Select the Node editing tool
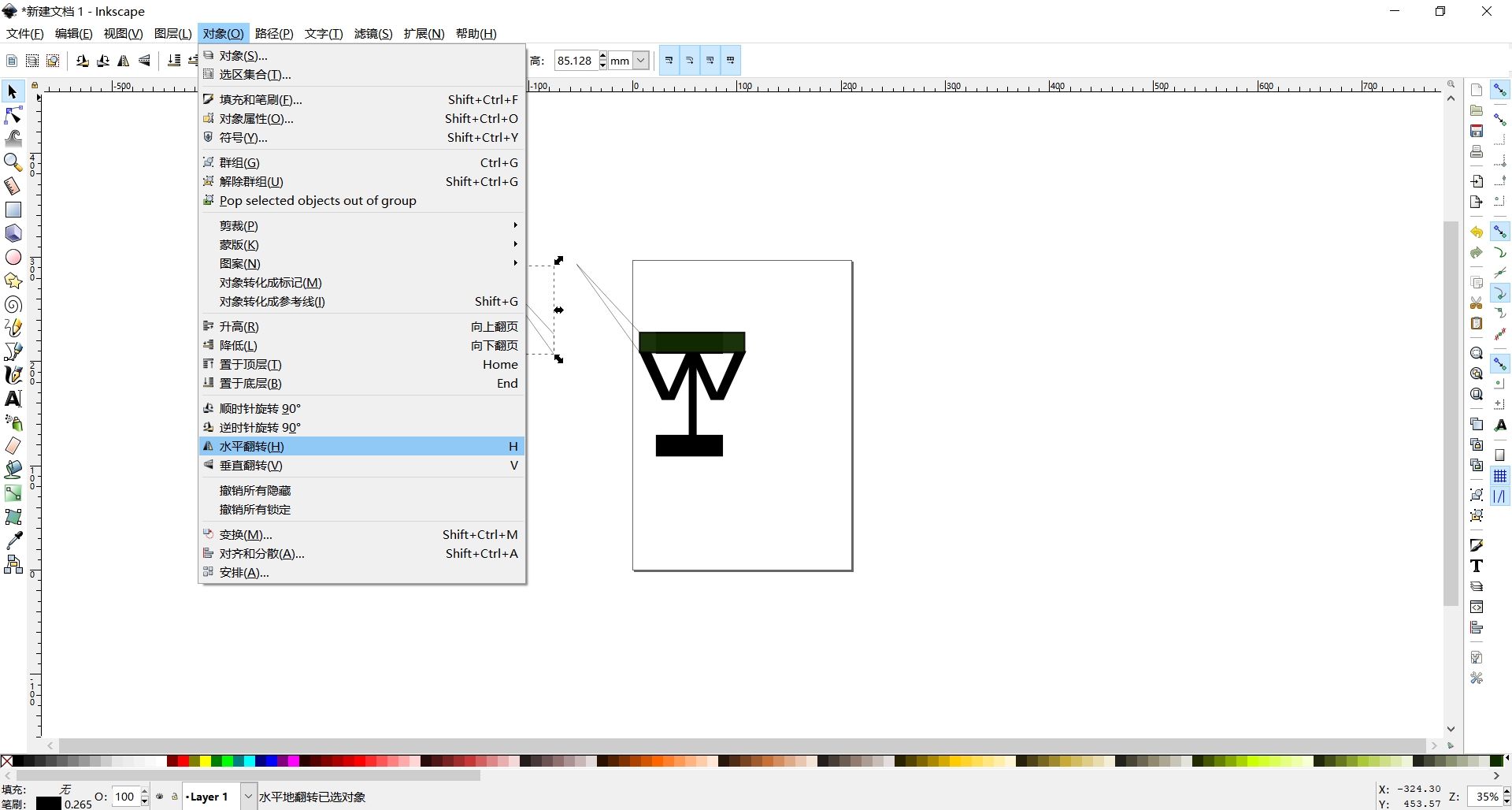 pos(13,116)
